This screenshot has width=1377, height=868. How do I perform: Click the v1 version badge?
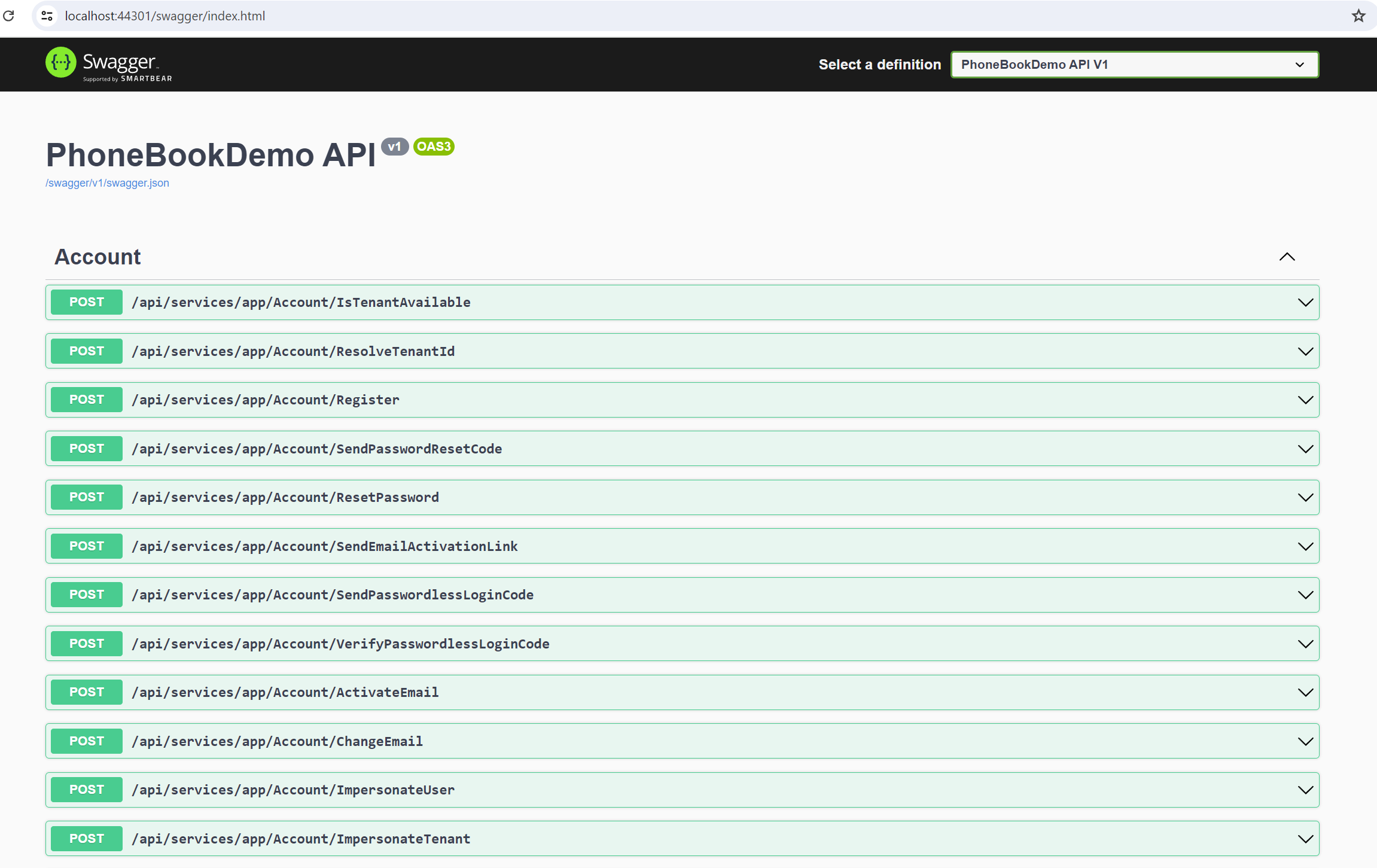coord(394,147)
